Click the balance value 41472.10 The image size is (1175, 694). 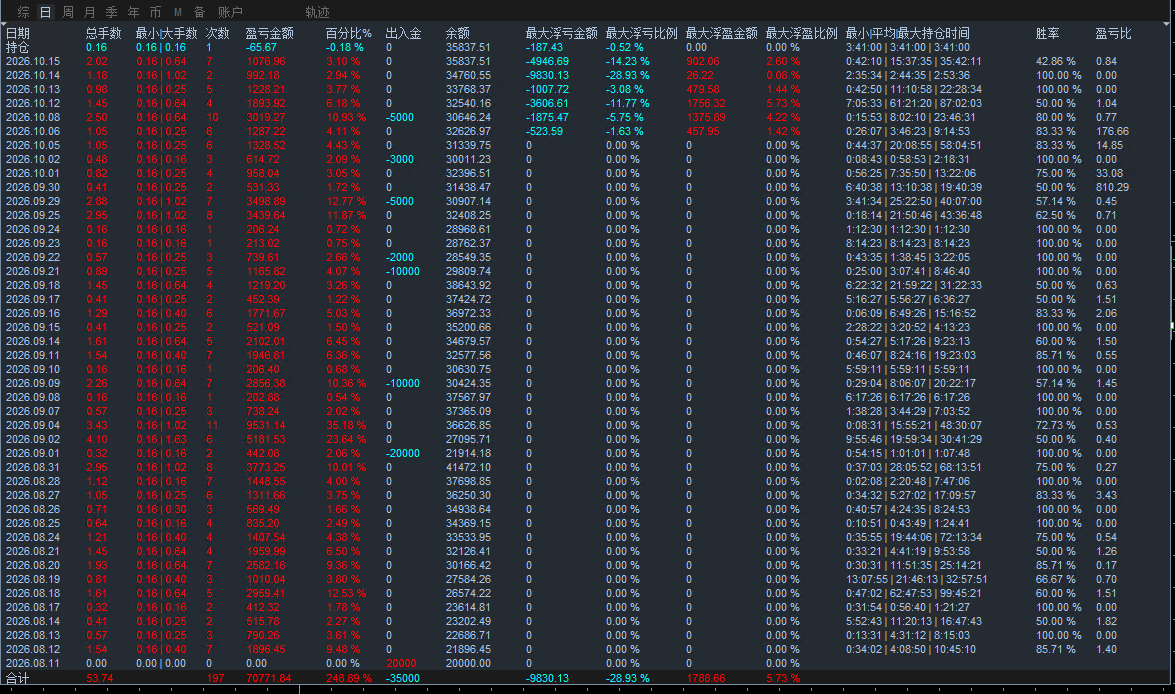click(x=468, y=467)
